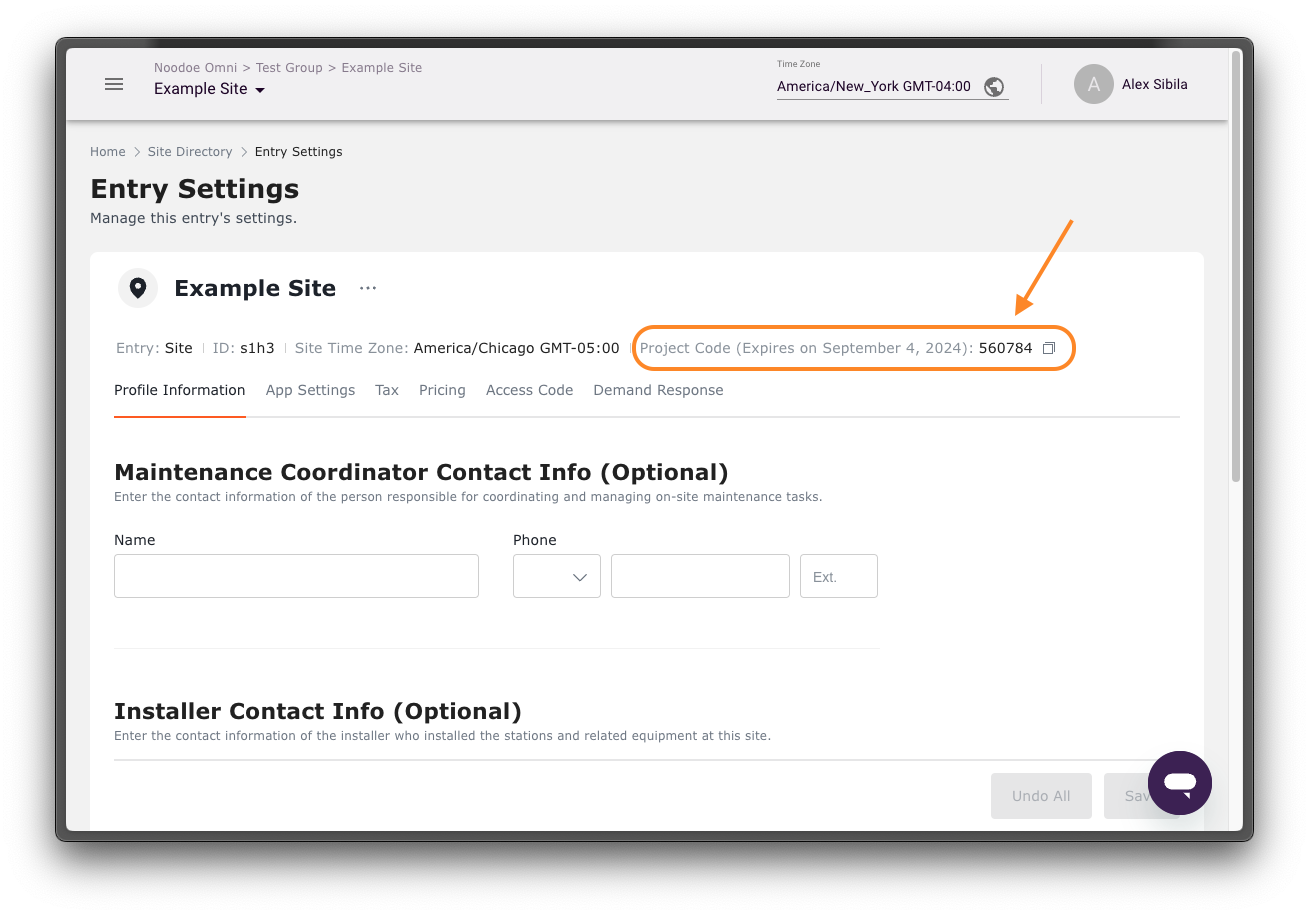This screenshot has width=1309, height=915.
Task: Click the location pin icon
Action: tap(138, 288)
